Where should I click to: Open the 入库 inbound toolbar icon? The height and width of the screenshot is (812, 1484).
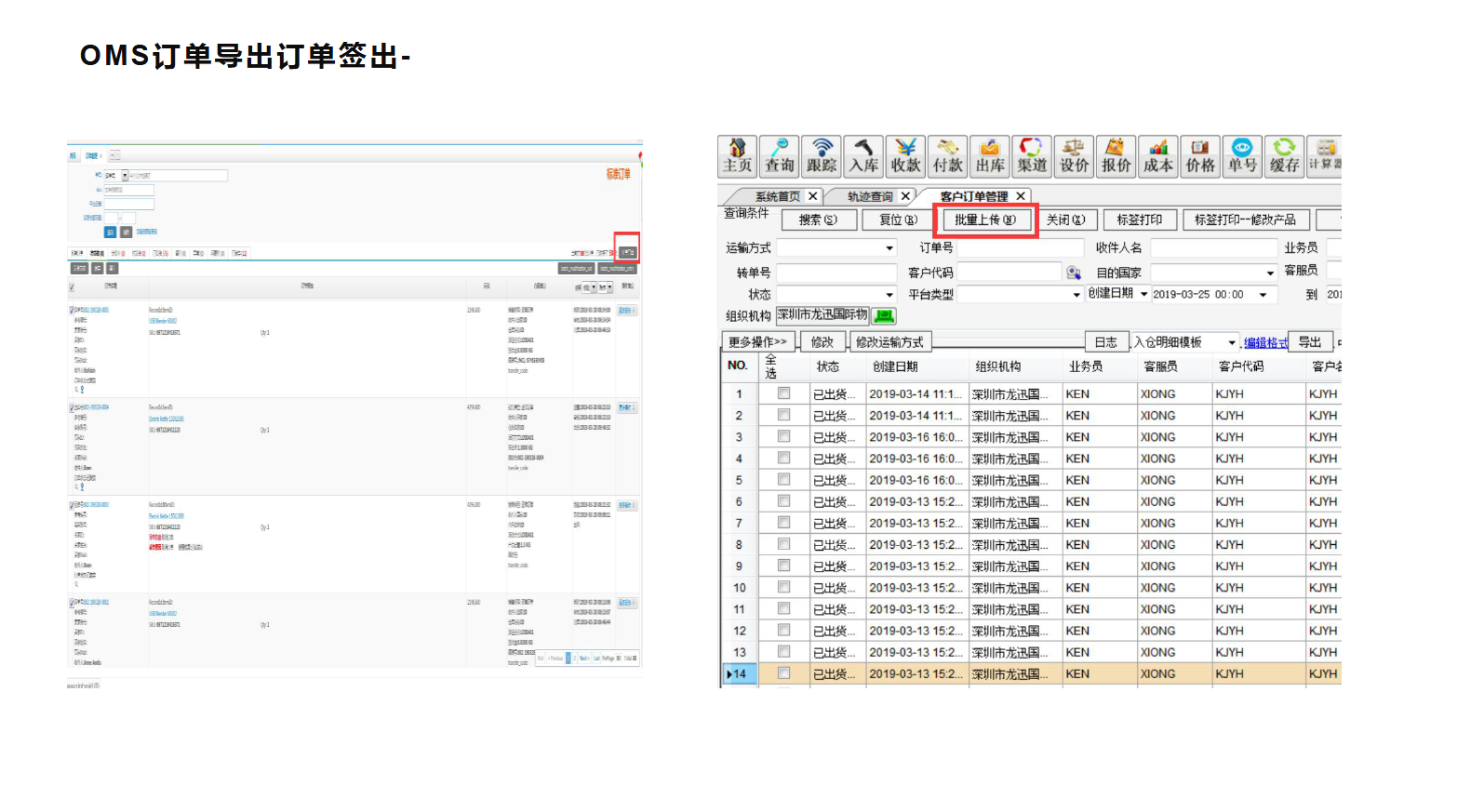pos(863,156)
